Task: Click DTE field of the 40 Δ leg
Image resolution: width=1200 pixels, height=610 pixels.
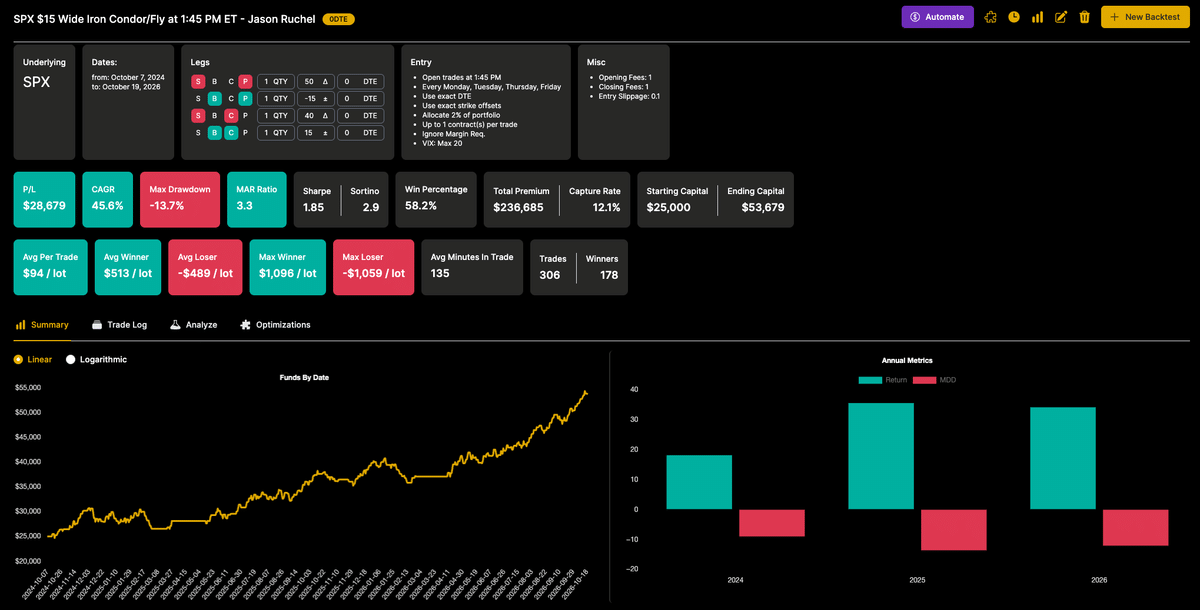Action: (361, 116)
